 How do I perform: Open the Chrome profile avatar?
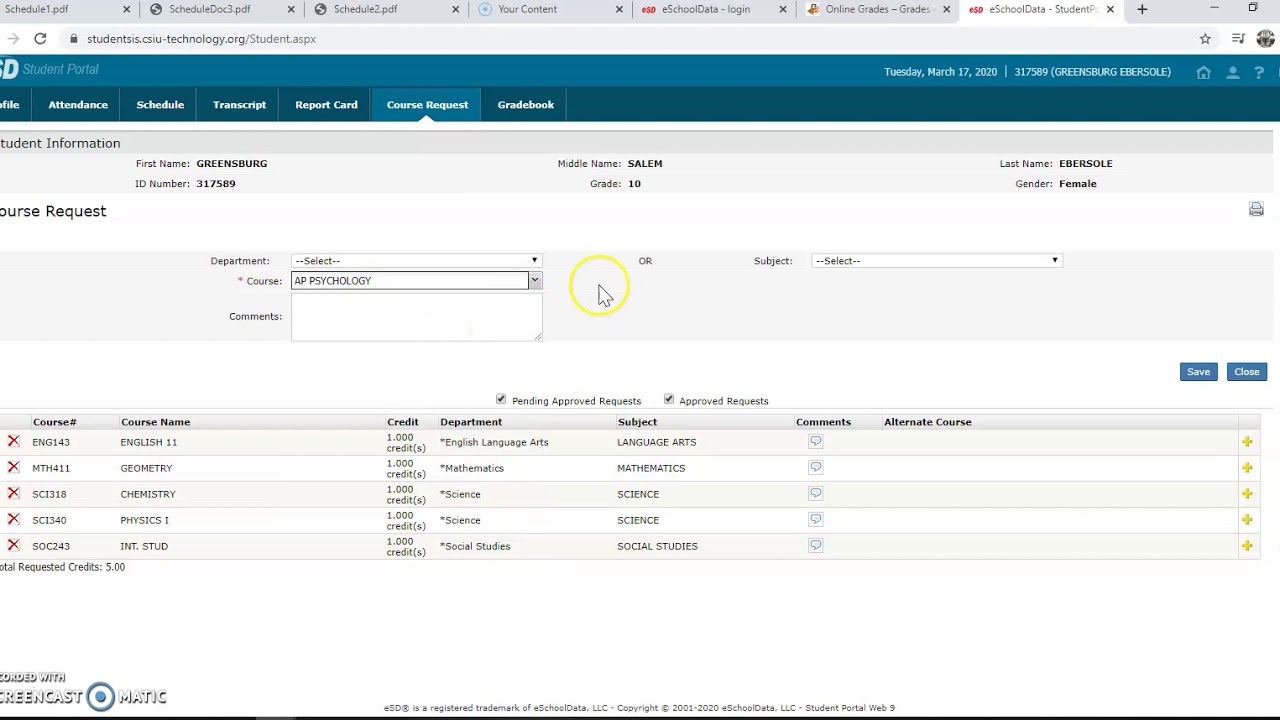pos(1265,39)
